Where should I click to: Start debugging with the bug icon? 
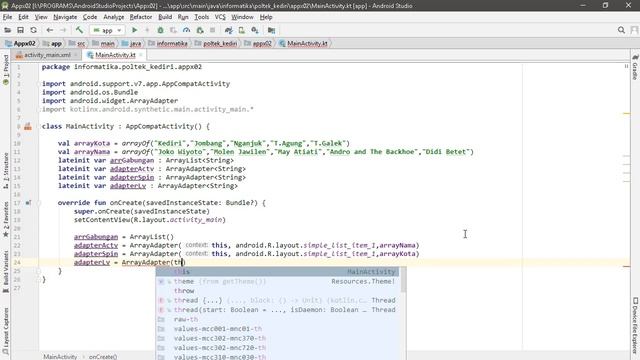(160, 30)
